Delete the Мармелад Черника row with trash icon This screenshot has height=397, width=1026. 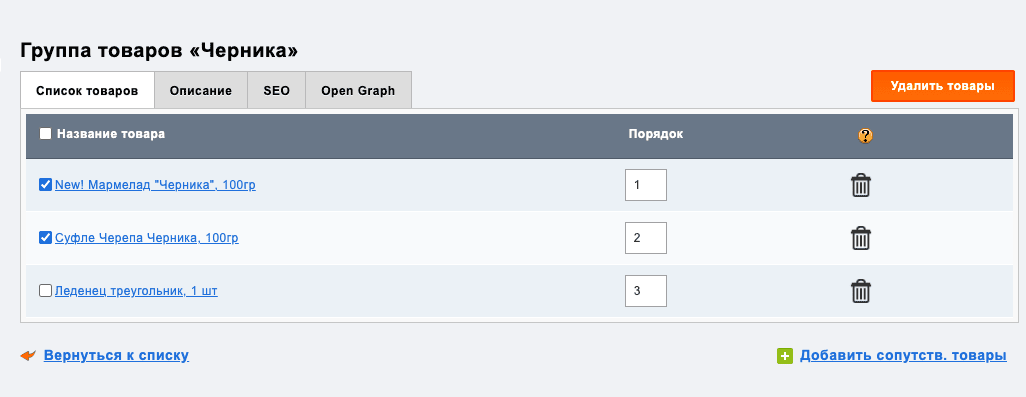(x=860, y=186)
